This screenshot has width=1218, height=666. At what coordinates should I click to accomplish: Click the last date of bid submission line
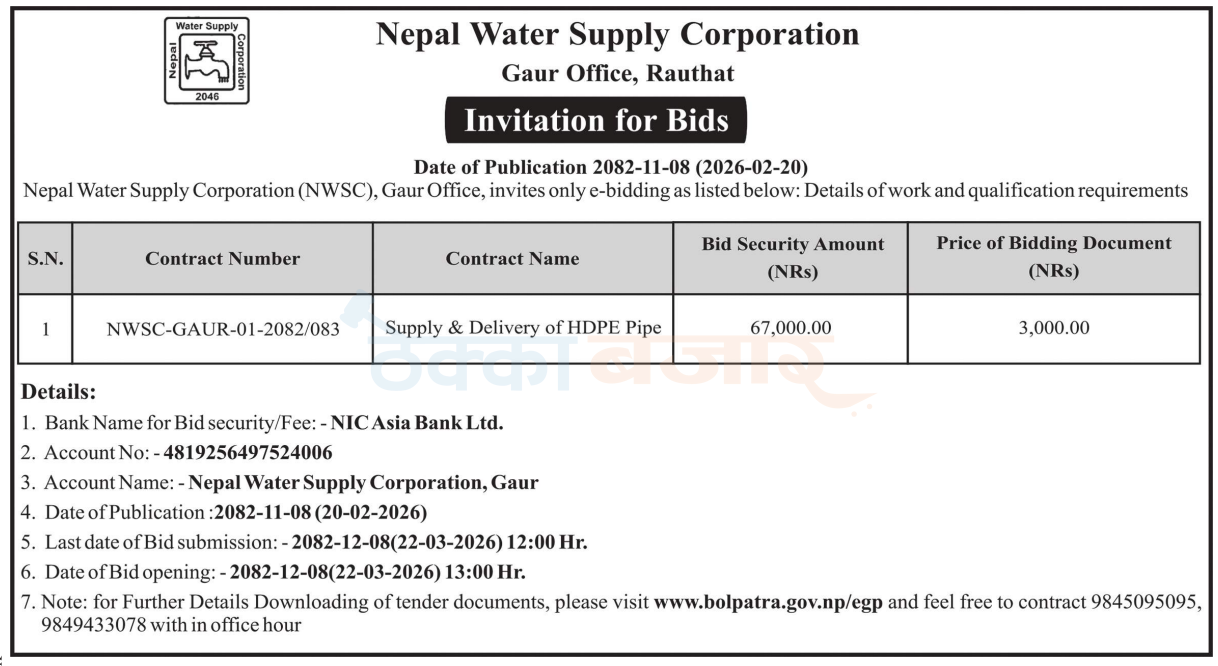pyautogui.click(x=304, y=543)
